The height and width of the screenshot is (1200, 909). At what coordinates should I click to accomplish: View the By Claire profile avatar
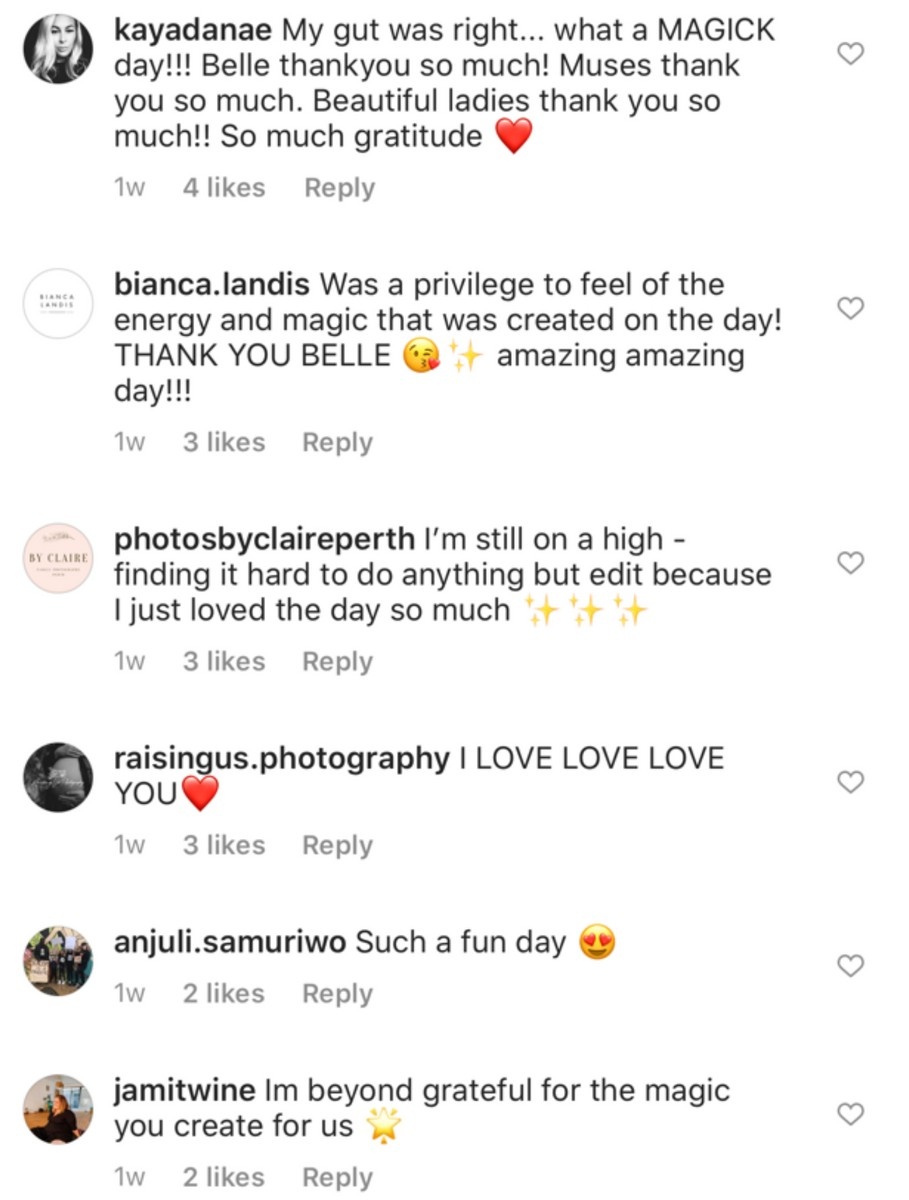[x=58, y=559]
